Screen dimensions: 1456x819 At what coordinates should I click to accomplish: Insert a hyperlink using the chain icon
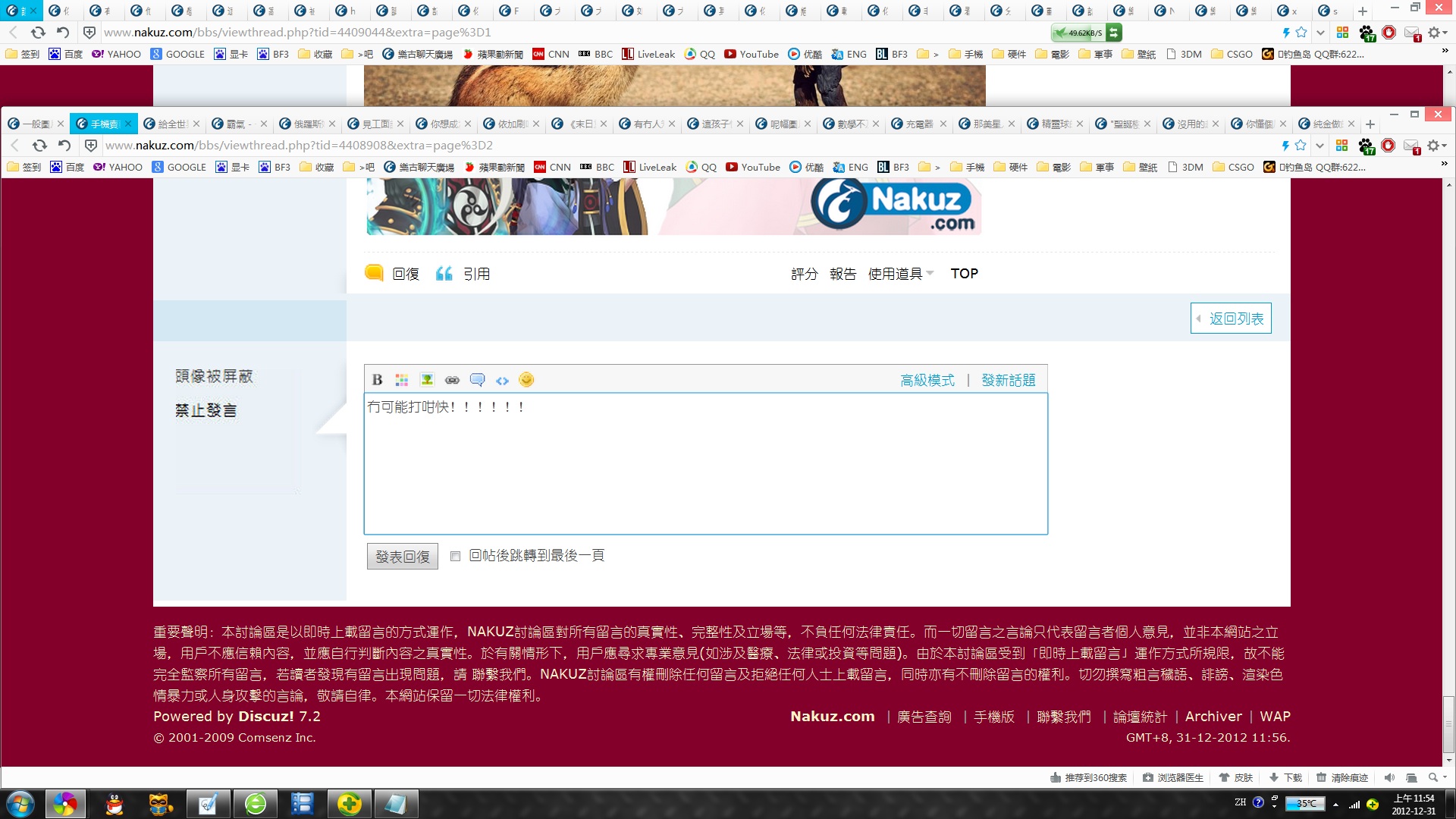click(x=452, y=380)
